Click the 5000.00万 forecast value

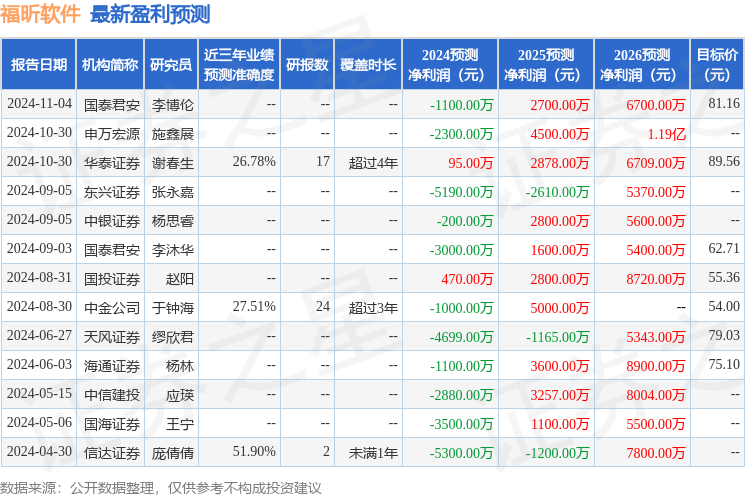pos(560,308)
